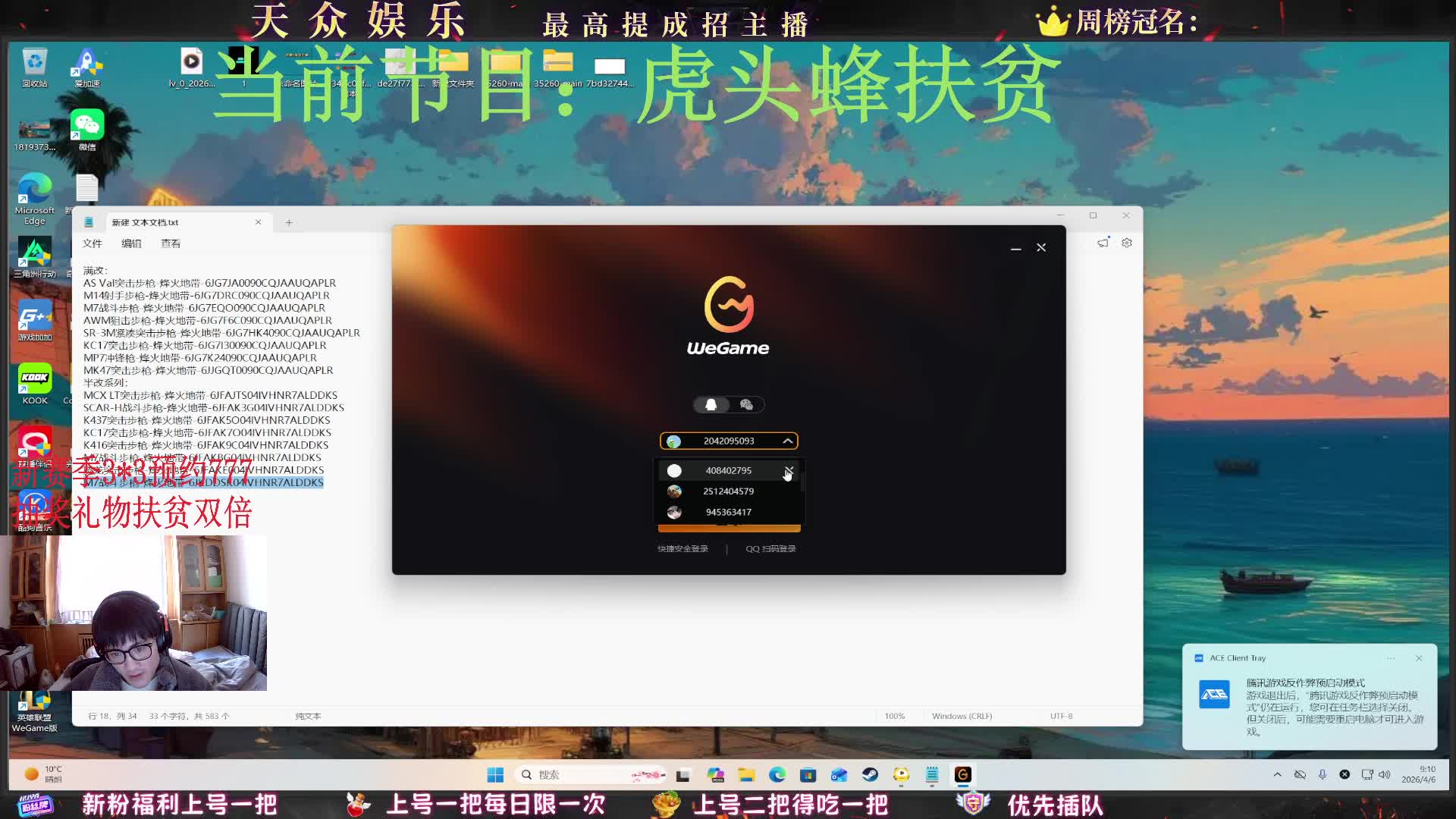Open Notepad settings gear
The width and height of the screenshot is (1456, 819).
coord(1127,243)
